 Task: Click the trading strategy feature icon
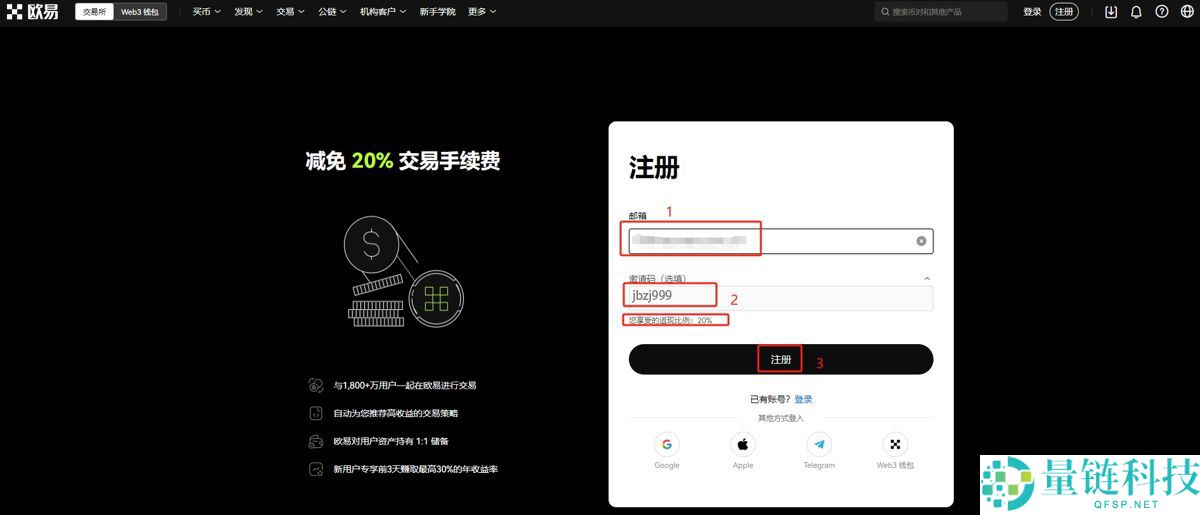point(316,413)
